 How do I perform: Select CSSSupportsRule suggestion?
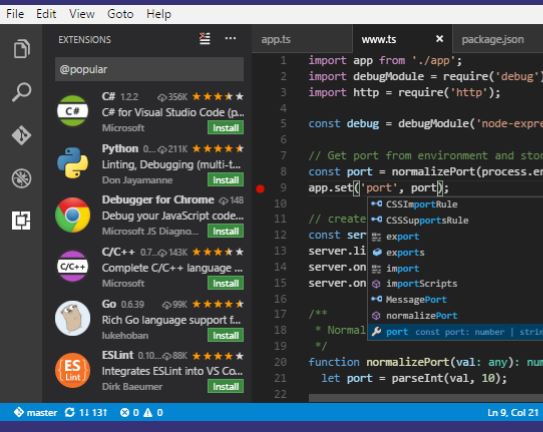455,220
